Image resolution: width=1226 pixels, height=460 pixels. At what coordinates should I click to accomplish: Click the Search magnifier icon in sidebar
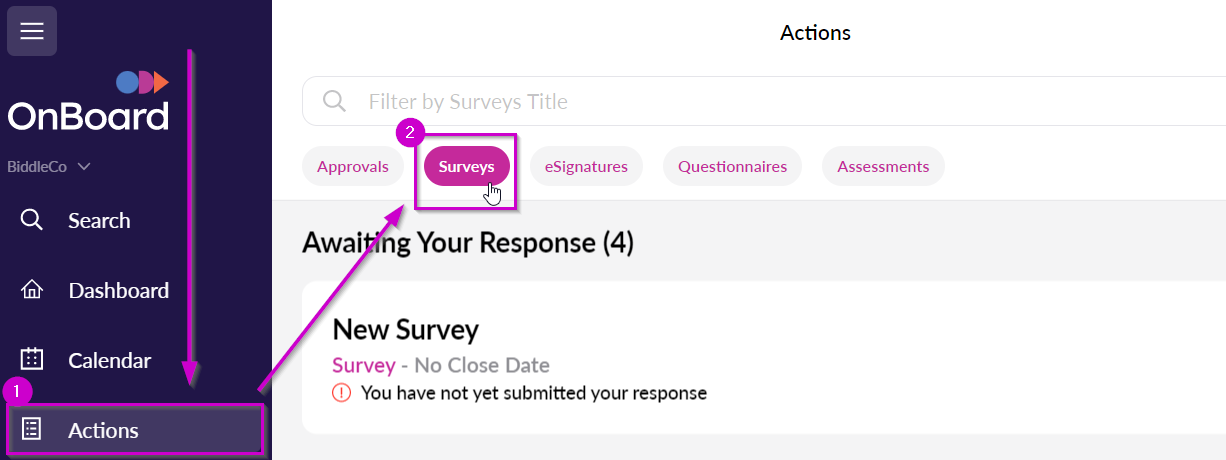pos(32,220)
